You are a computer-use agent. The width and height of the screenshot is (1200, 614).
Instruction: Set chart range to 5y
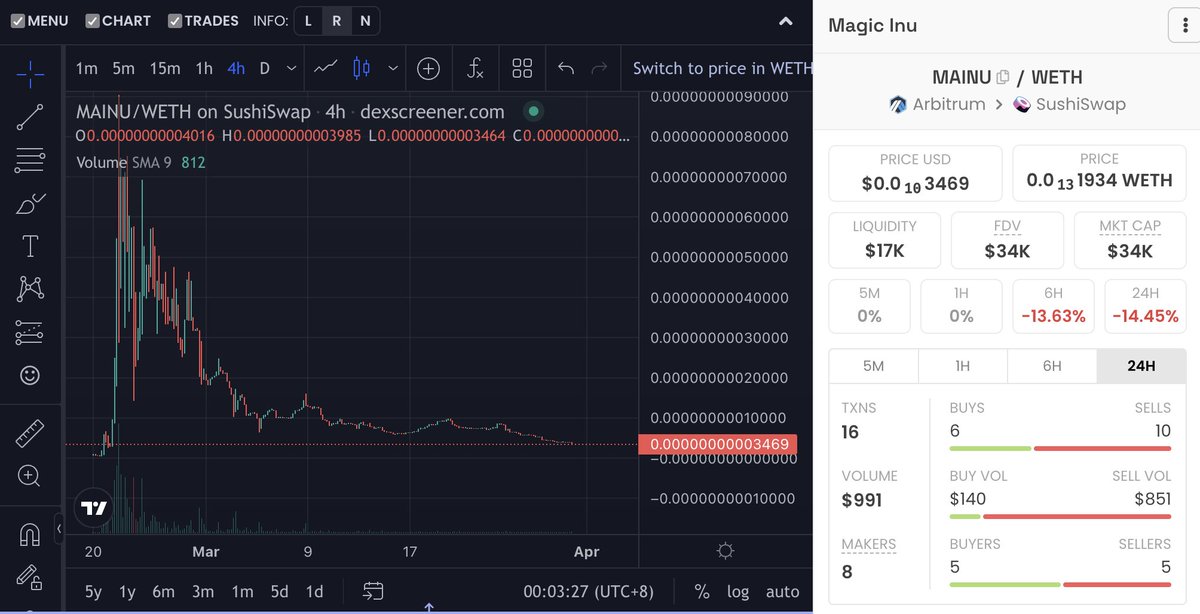point(93,591)
